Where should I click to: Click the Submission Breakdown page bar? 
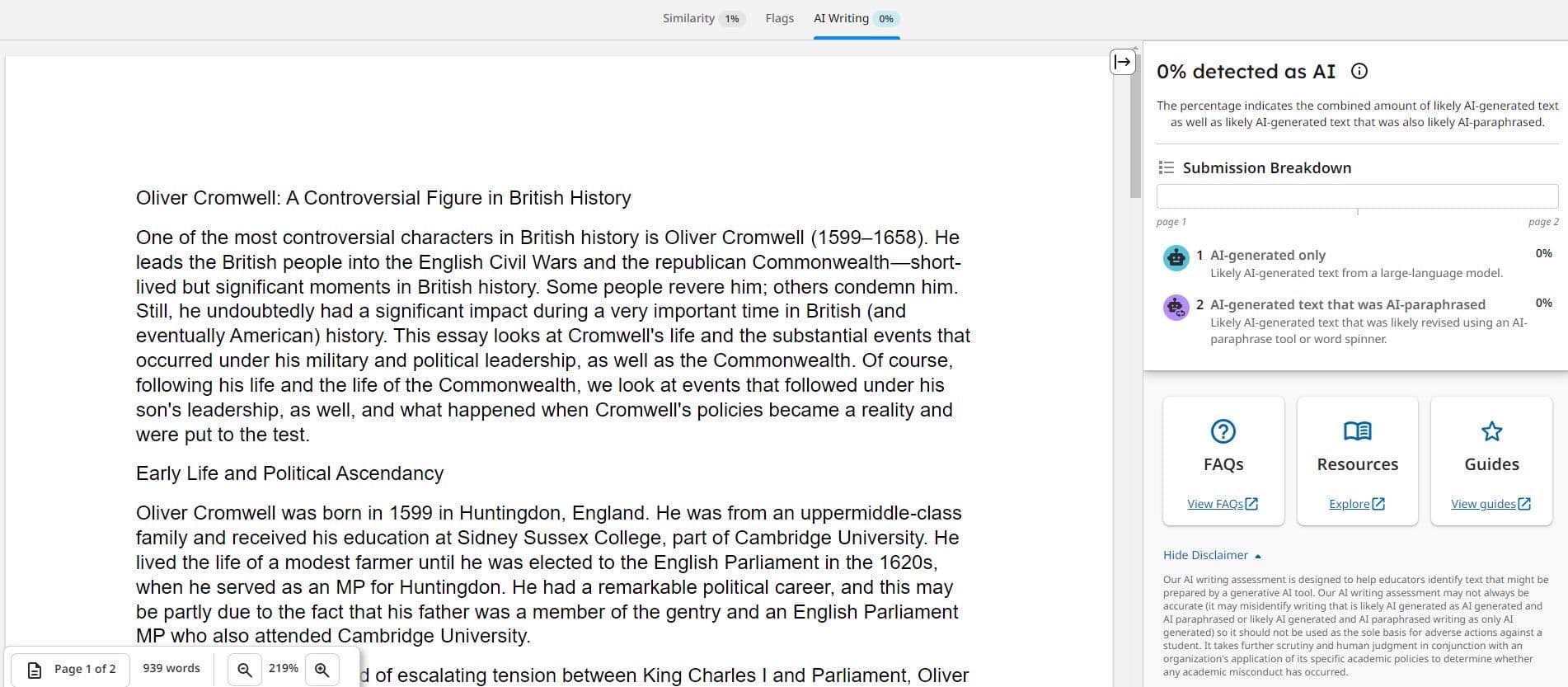coord(1357,196)
